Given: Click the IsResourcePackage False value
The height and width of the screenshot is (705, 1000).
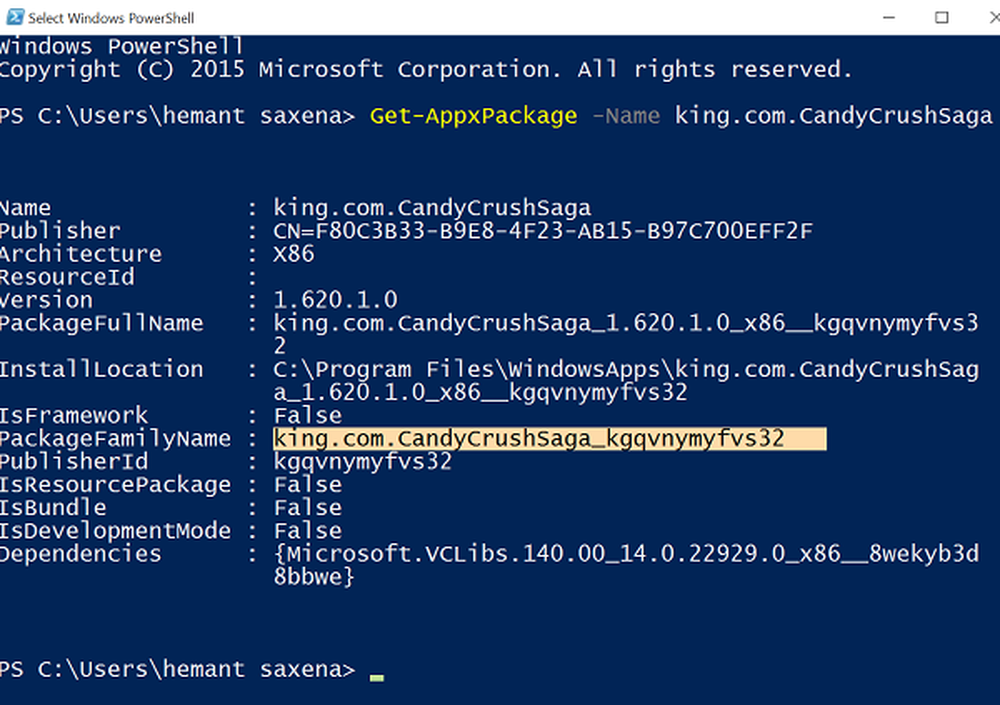Looking at the screenshot, I should pos(308,485).
